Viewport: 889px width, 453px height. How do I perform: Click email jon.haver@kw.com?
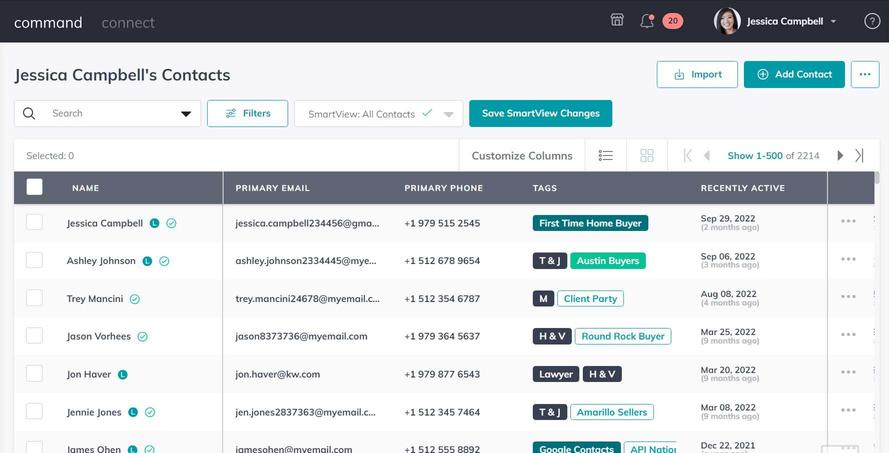[278, 374]
